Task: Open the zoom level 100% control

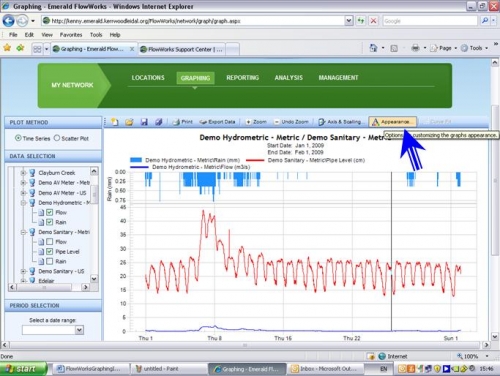Action: pos(473,356)
